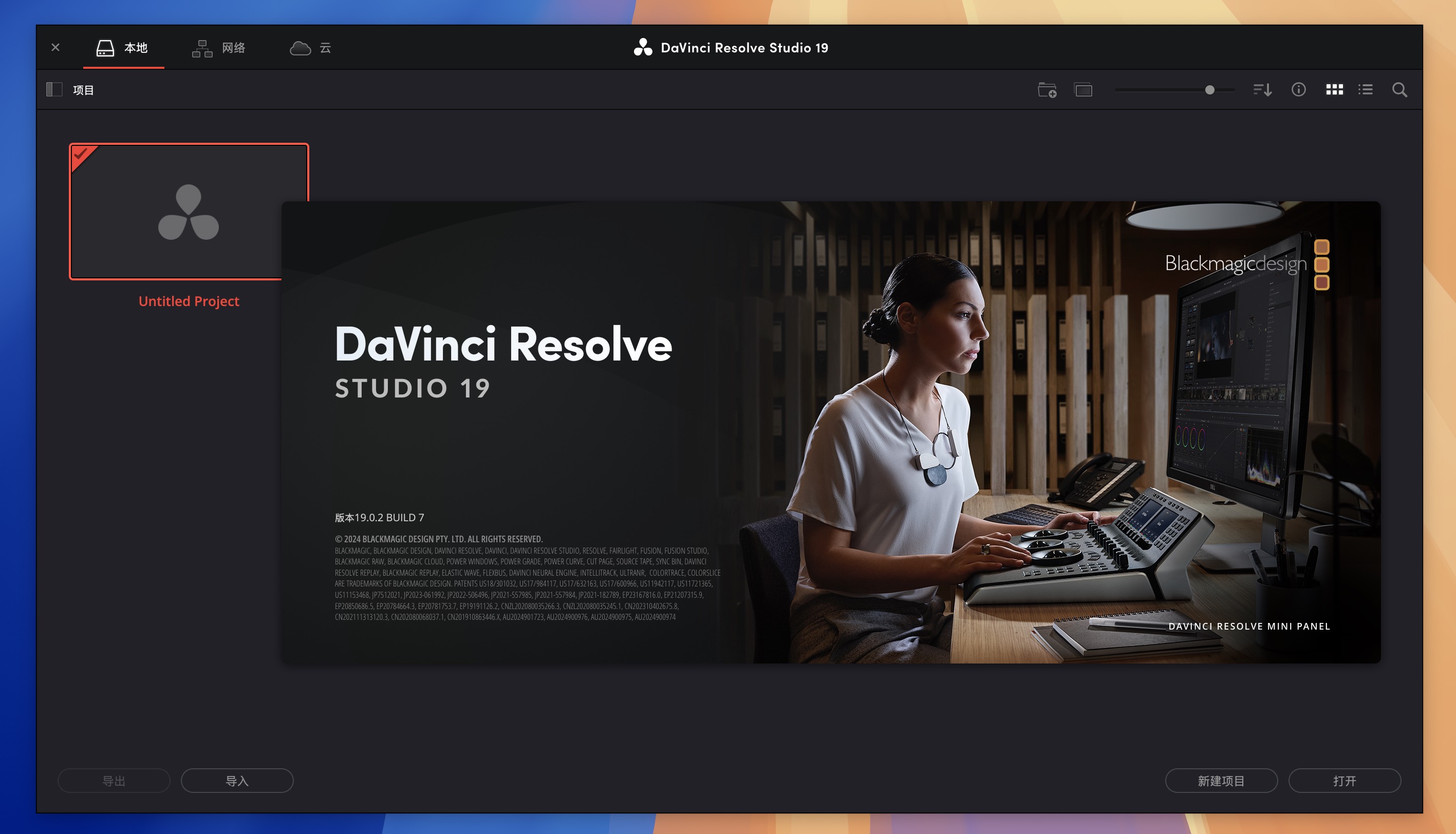Click the fullscreen project icon

[x=1083, y=89]
